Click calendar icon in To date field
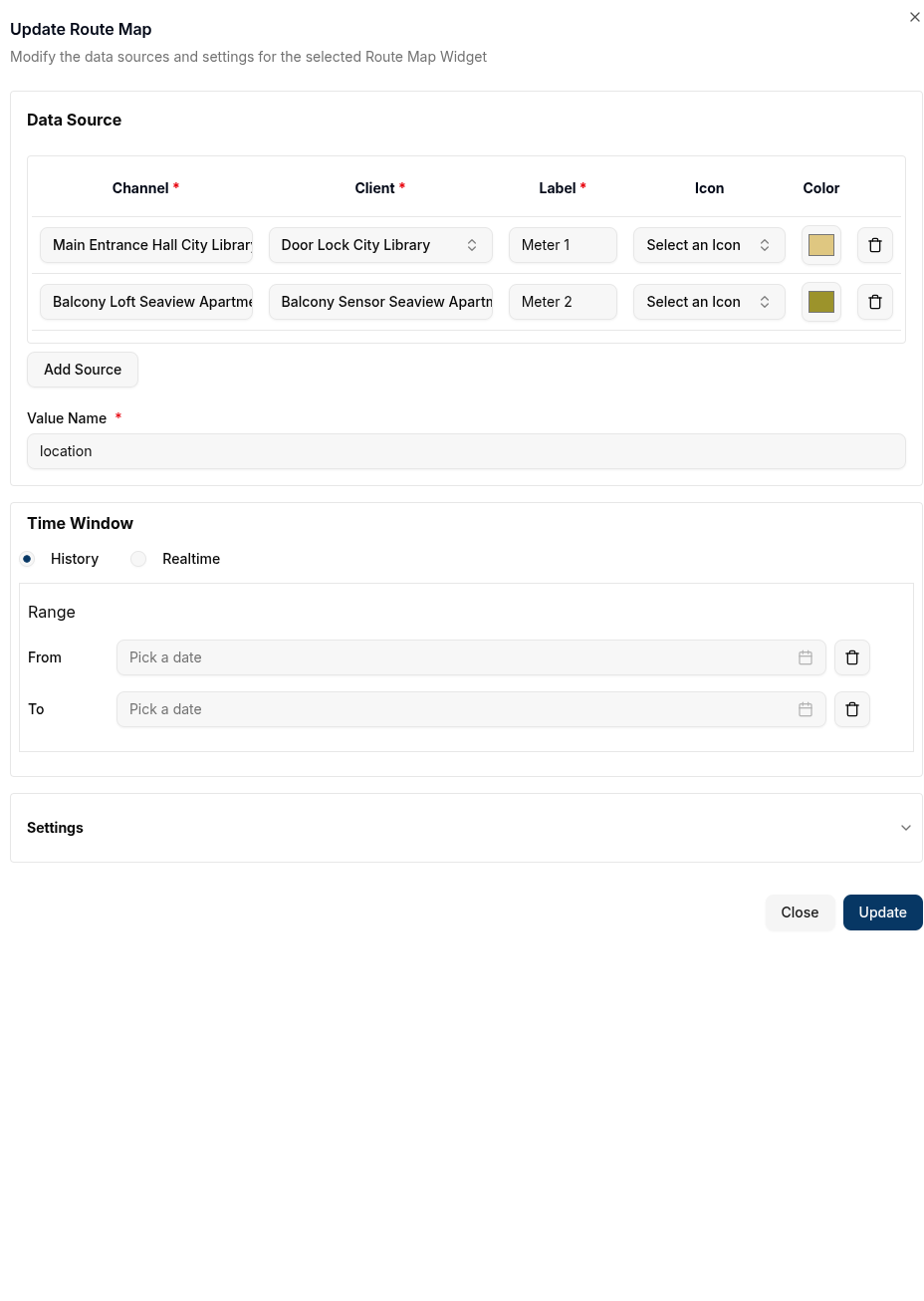This screenshot has width=924, height=1301. click(x=805, y=709)
